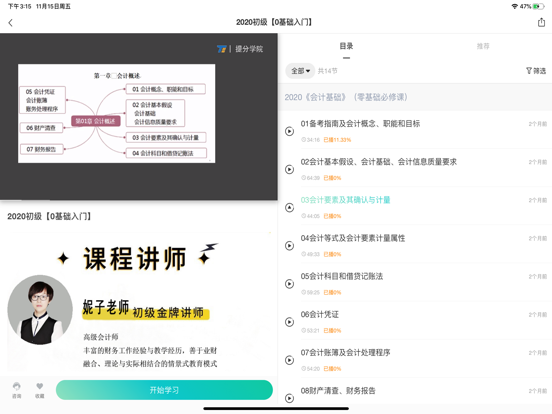Tap the 下午3:15 time in the status bar

tap(19, 6)
